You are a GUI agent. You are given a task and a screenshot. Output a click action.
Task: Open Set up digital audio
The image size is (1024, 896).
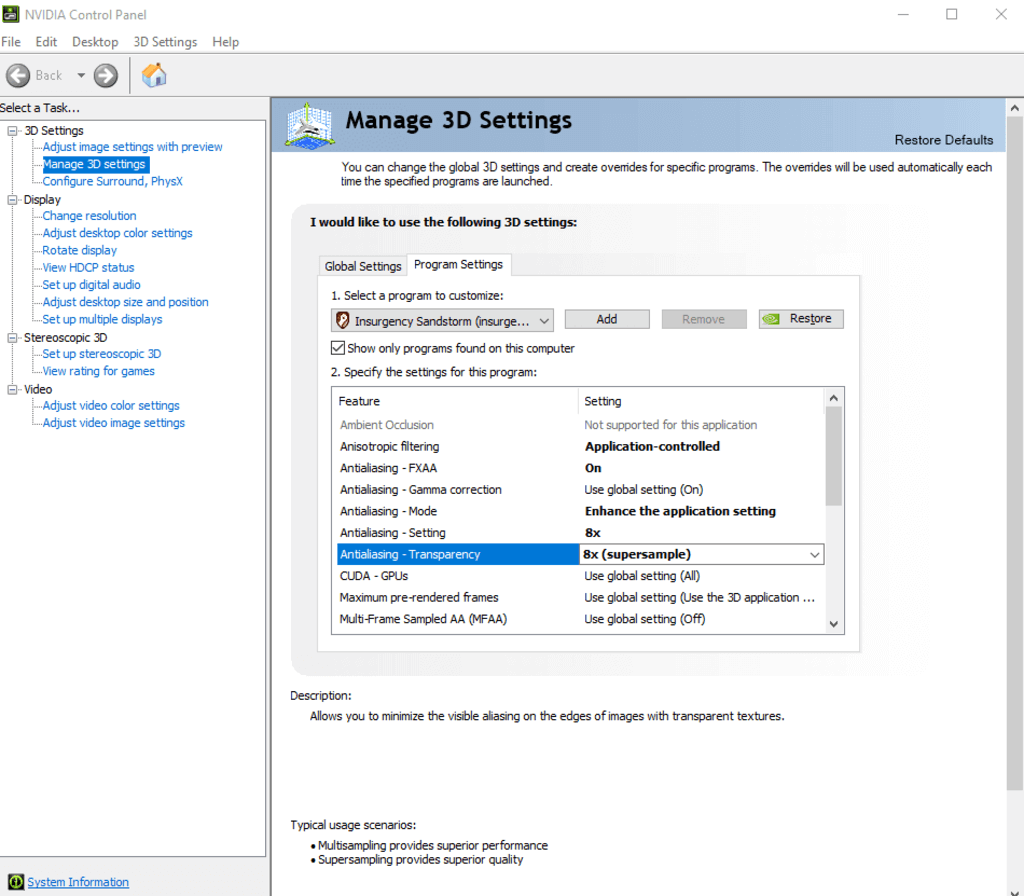(x=91, y=285)
